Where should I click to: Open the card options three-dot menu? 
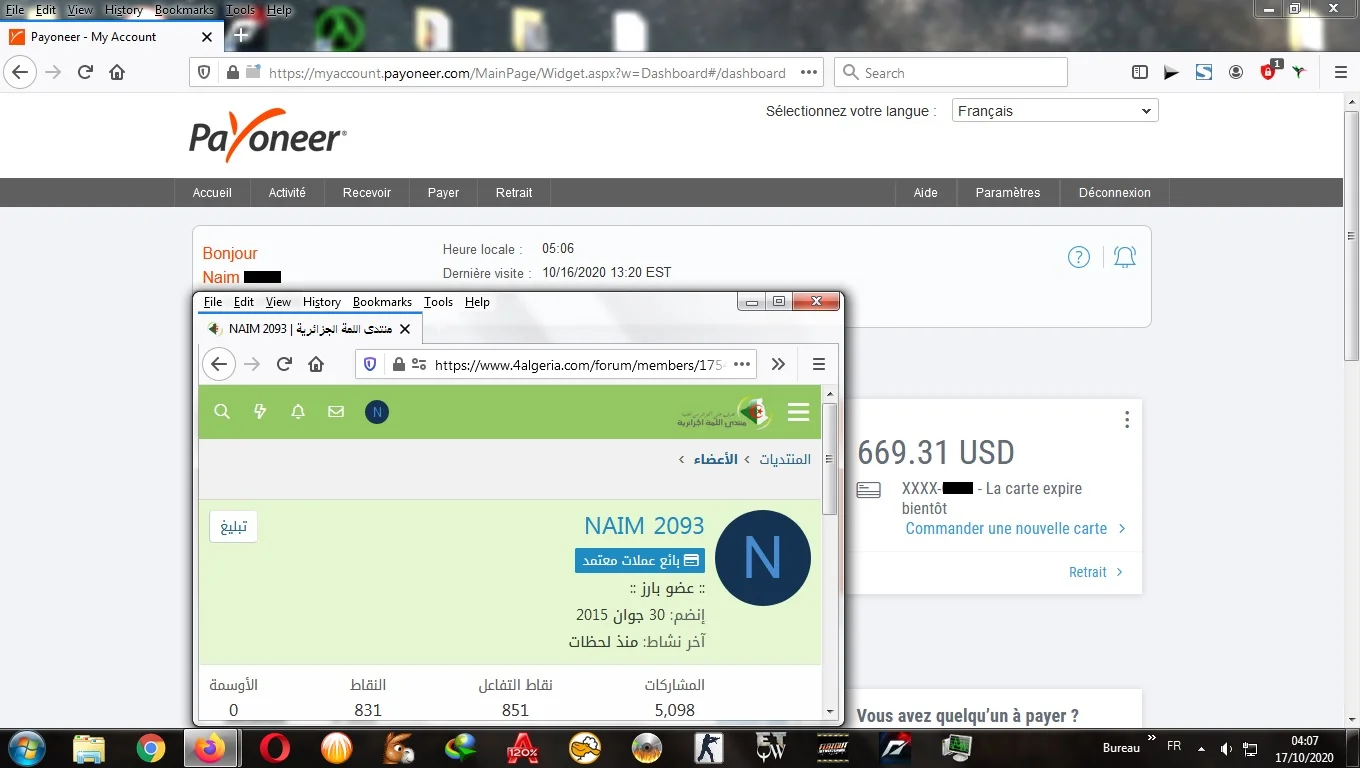pos(1127,420)
